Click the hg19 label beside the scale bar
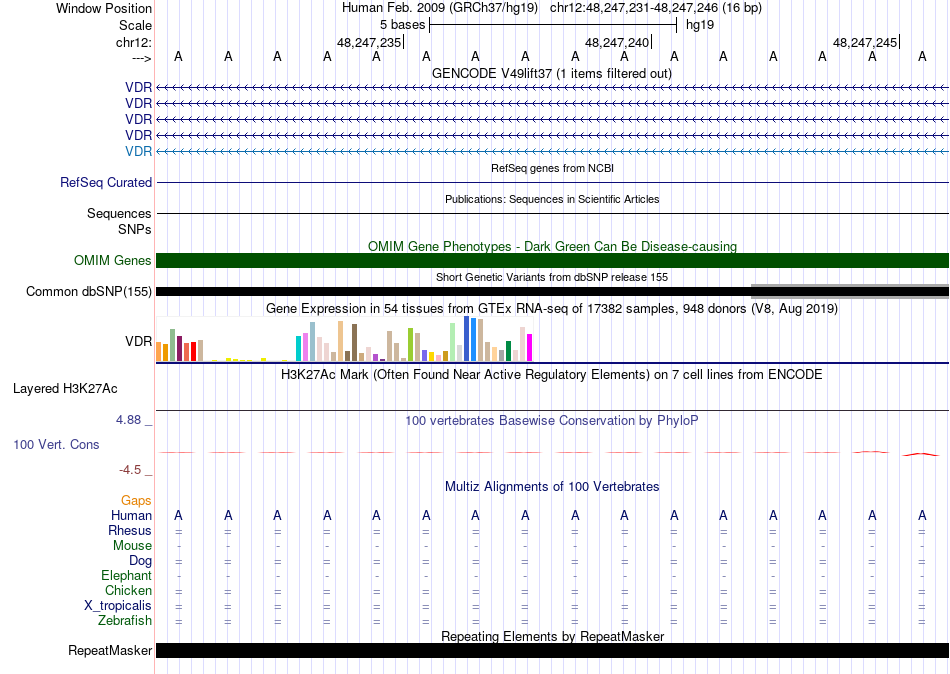 (700, 25)
